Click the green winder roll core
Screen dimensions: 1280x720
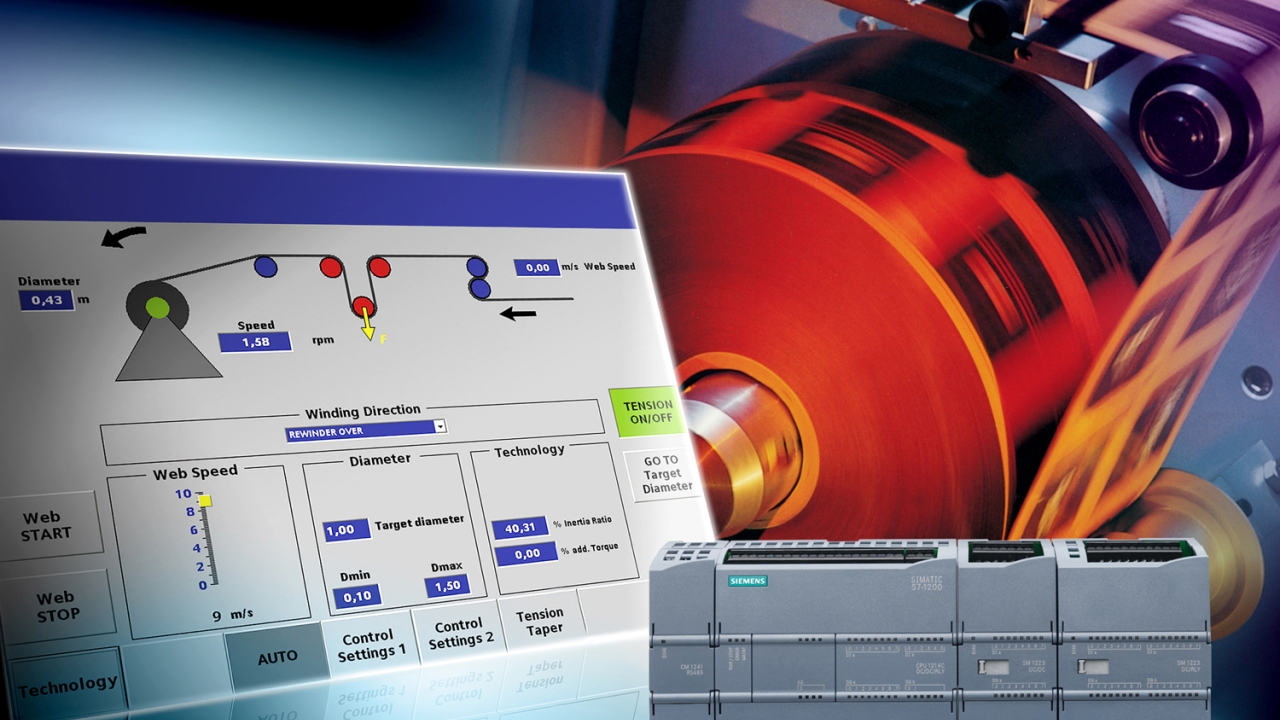click(x=157, y=308)
